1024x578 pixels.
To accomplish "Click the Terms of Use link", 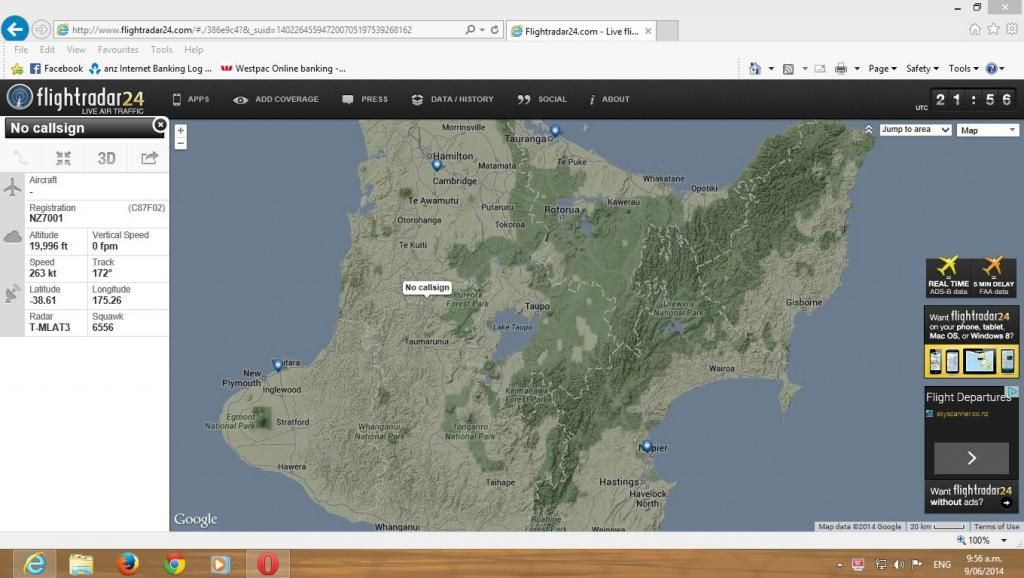I will (x=996, y=527).
